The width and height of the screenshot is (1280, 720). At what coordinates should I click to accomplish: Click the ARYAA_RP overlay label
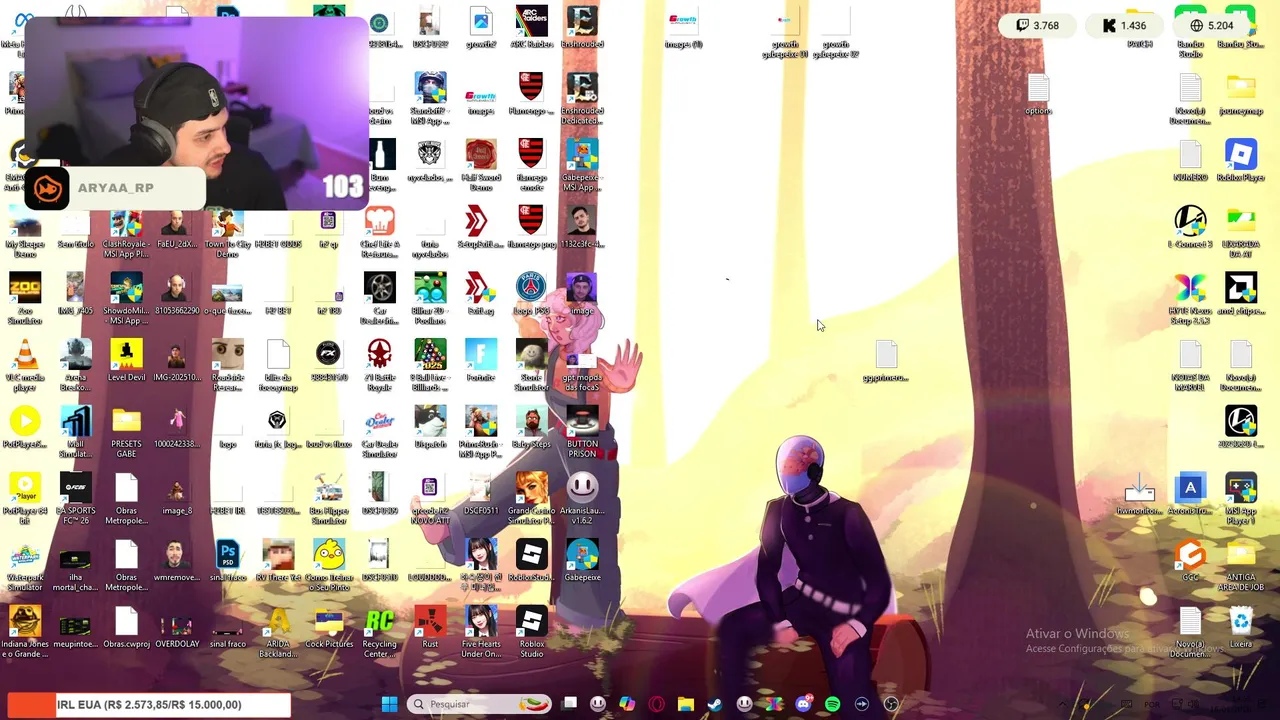115,188
